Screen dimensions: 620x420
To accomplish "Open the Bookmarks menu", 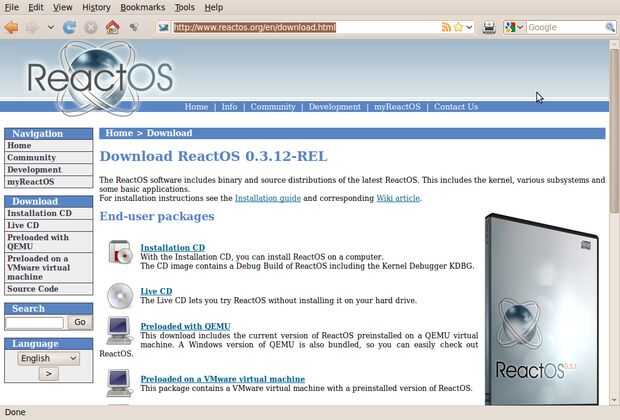I will [143, 8].
